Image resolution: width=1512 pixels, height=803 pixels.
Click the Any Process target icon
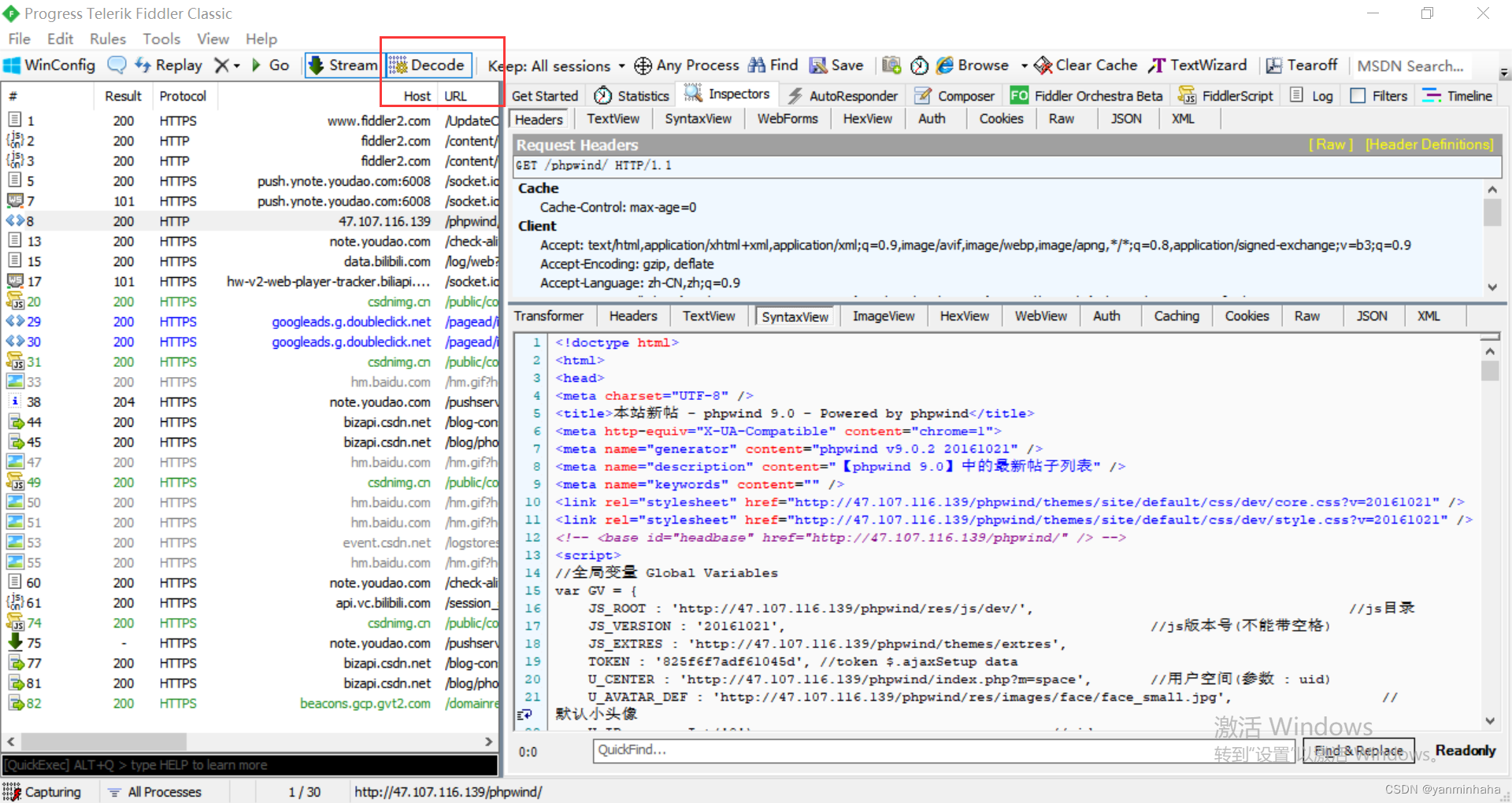(643, 65)
